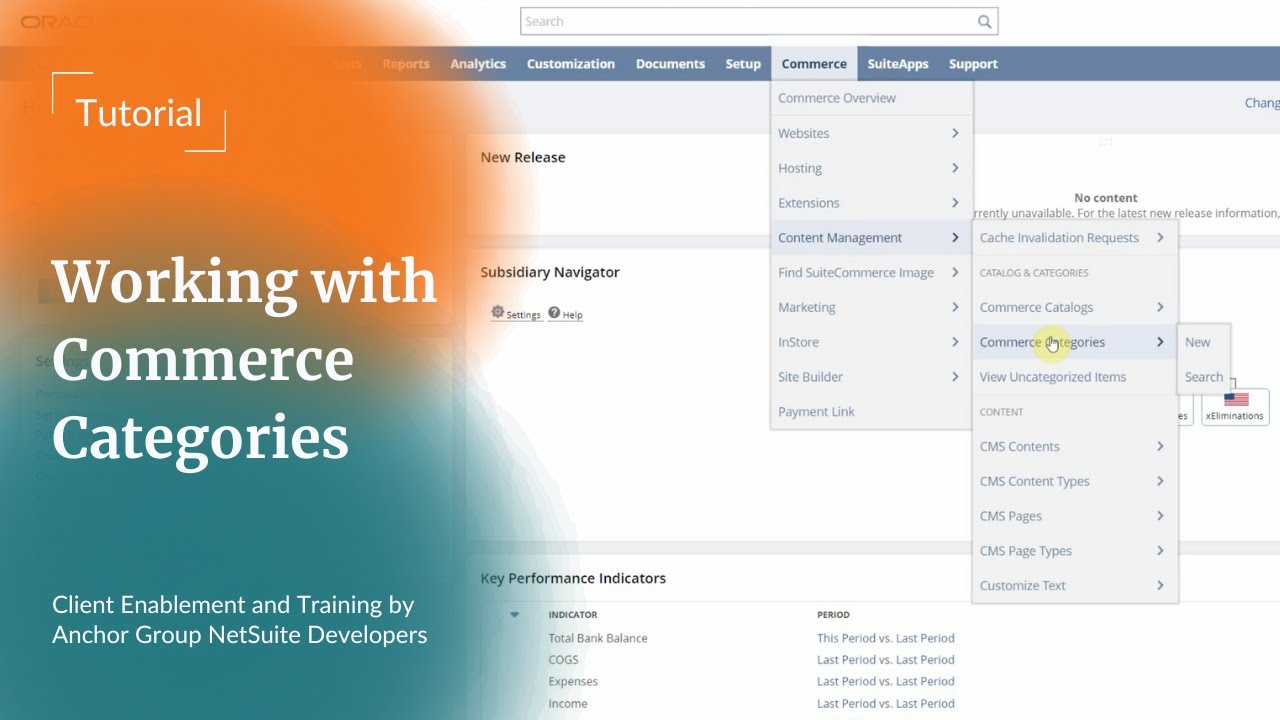Select the xEliminations US flag subsidiary
The height and width of the screenshot is (720, 1280).
(1235, 407)
